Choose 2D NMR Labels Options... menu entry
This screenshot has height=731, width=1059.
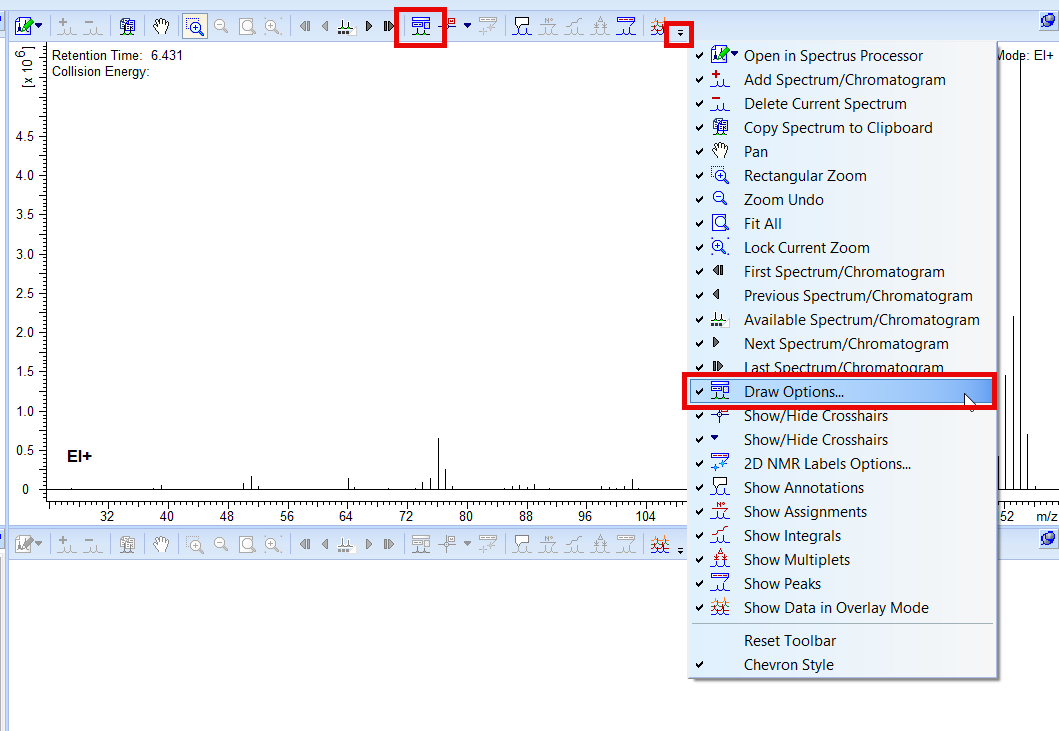pos(842,463)
